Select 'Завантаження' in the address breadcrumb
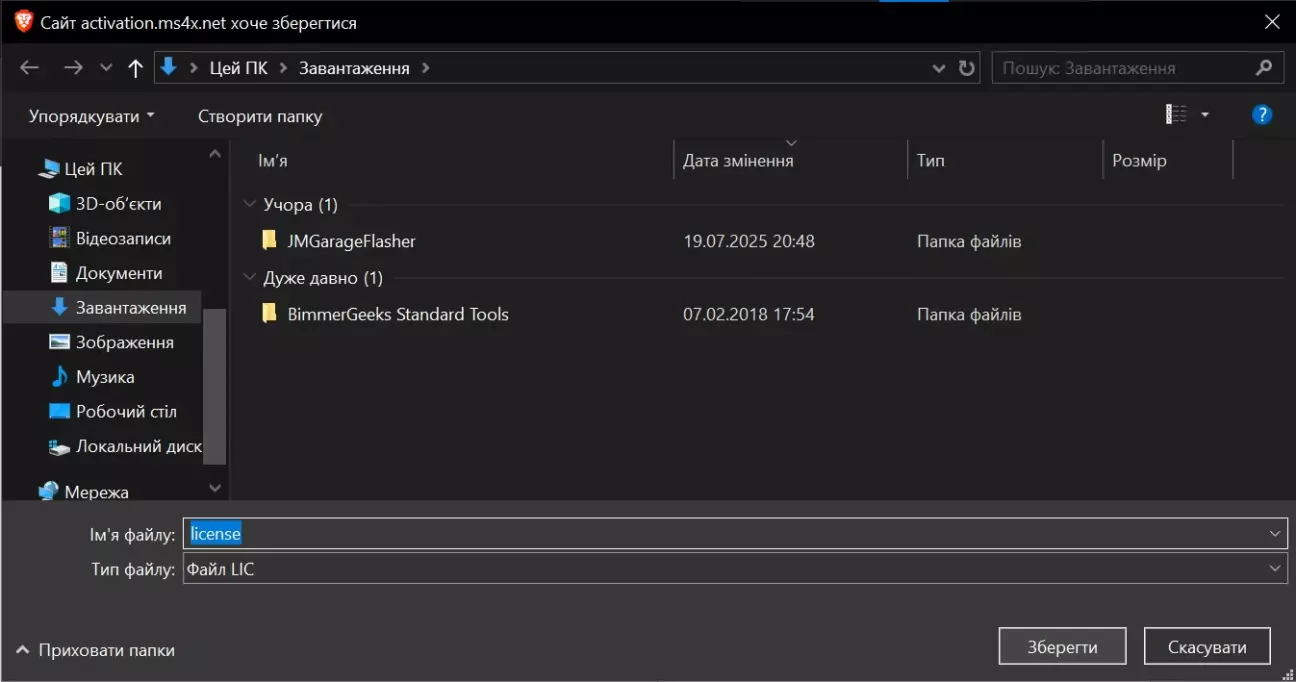The width and height of the screenshot is (1296, 682). click(x=354, y=68)
